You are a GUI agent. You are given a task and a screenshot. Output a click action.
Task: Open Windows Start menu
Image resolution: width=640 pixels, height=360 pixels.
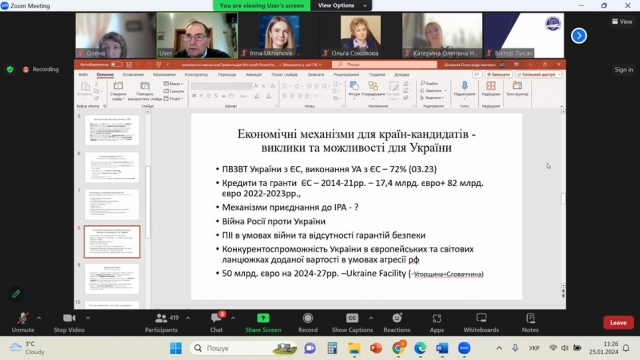[x=176, y=348]
